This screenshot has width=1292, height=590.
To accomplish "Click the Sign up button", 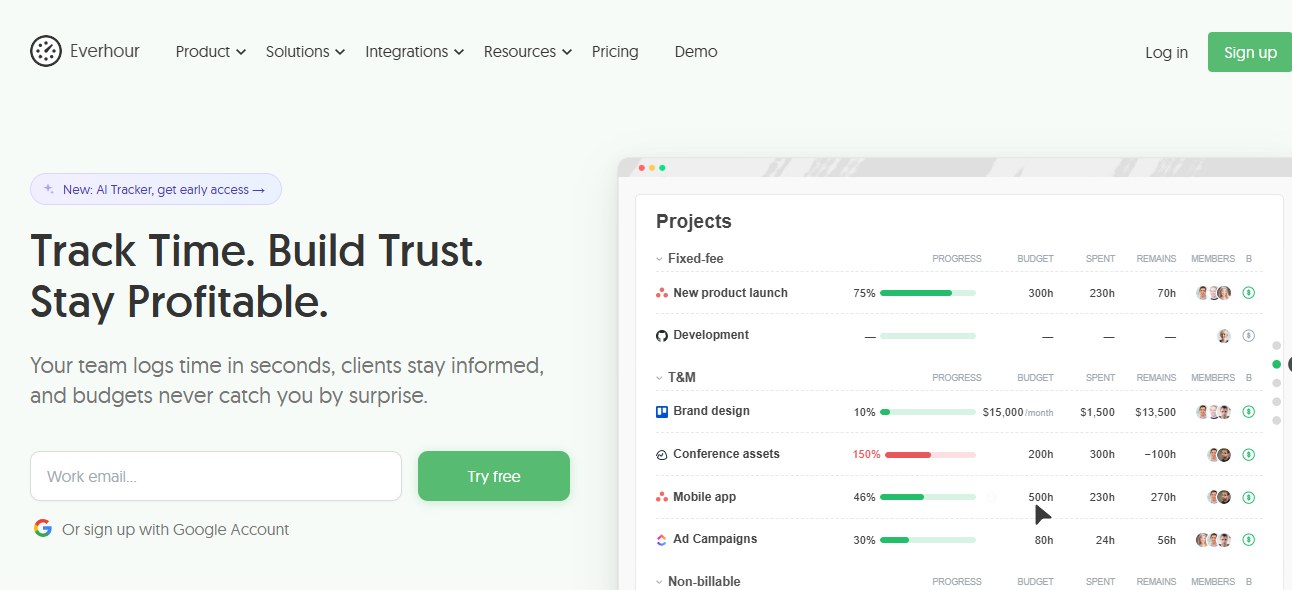I will point(1250,52).
